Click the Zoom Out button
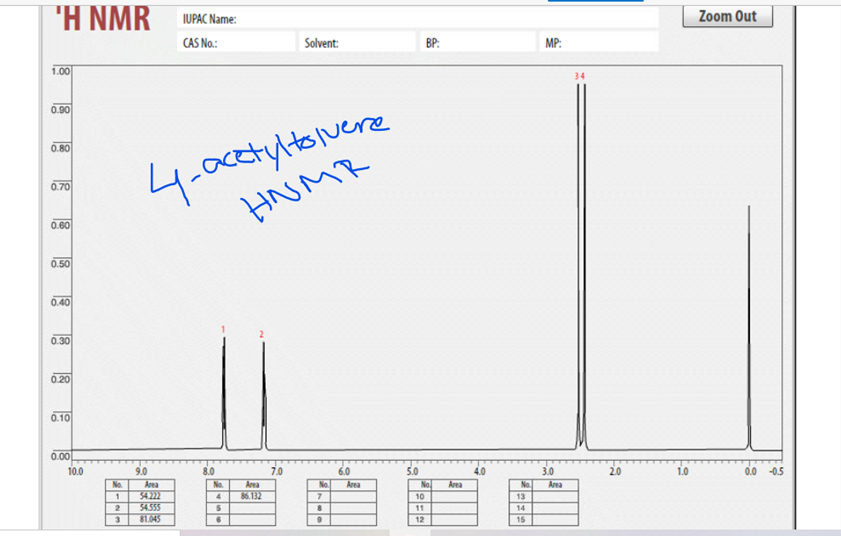The width and height of the screenshot is (841, 536). (727, 16)
